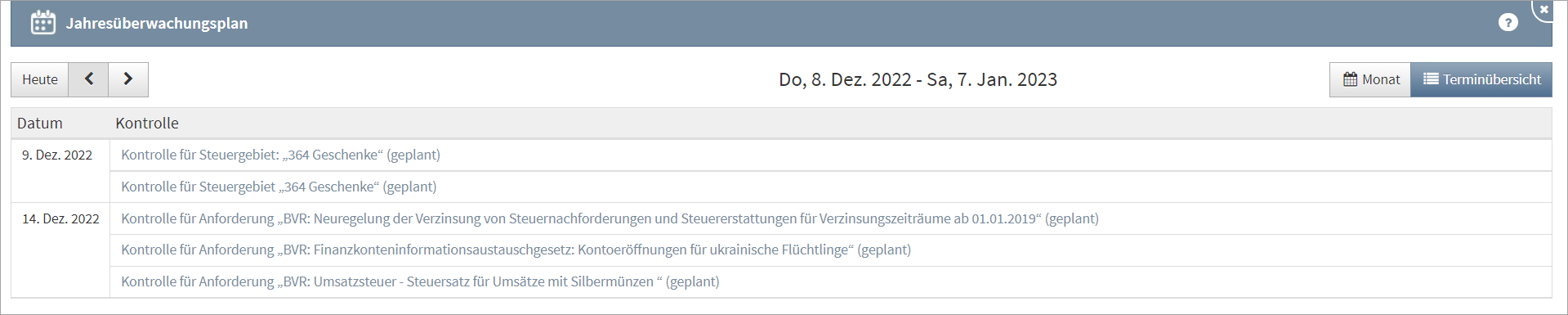Viewport: 1568px width, 315px height.
Task: Click the calendar icon next to Jahresüberwachungsplan
Action: [x=42, y=23]
